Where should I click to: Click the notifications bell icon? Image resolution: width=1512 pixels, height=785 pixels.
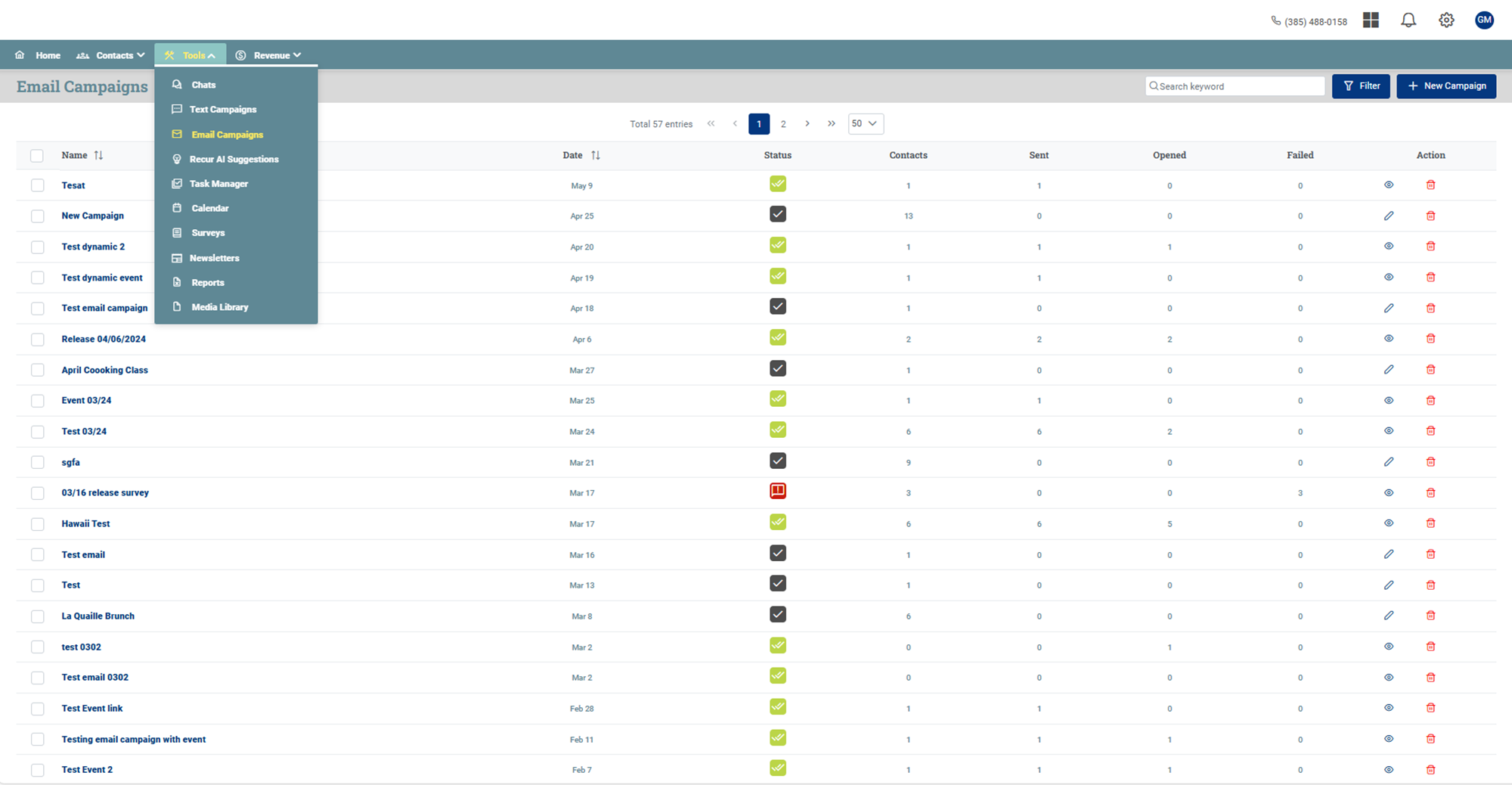coord(1408,20)
